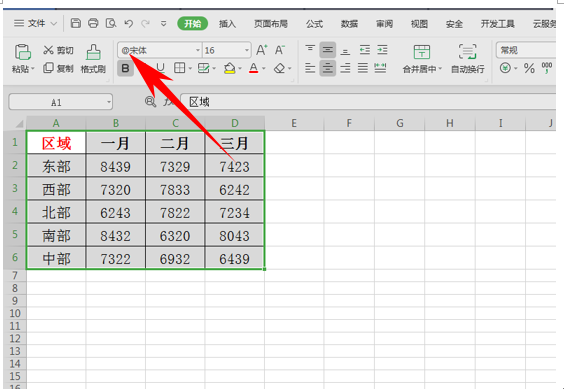
Task: Click the eraser clear-format icon
Action: [279, 68]
